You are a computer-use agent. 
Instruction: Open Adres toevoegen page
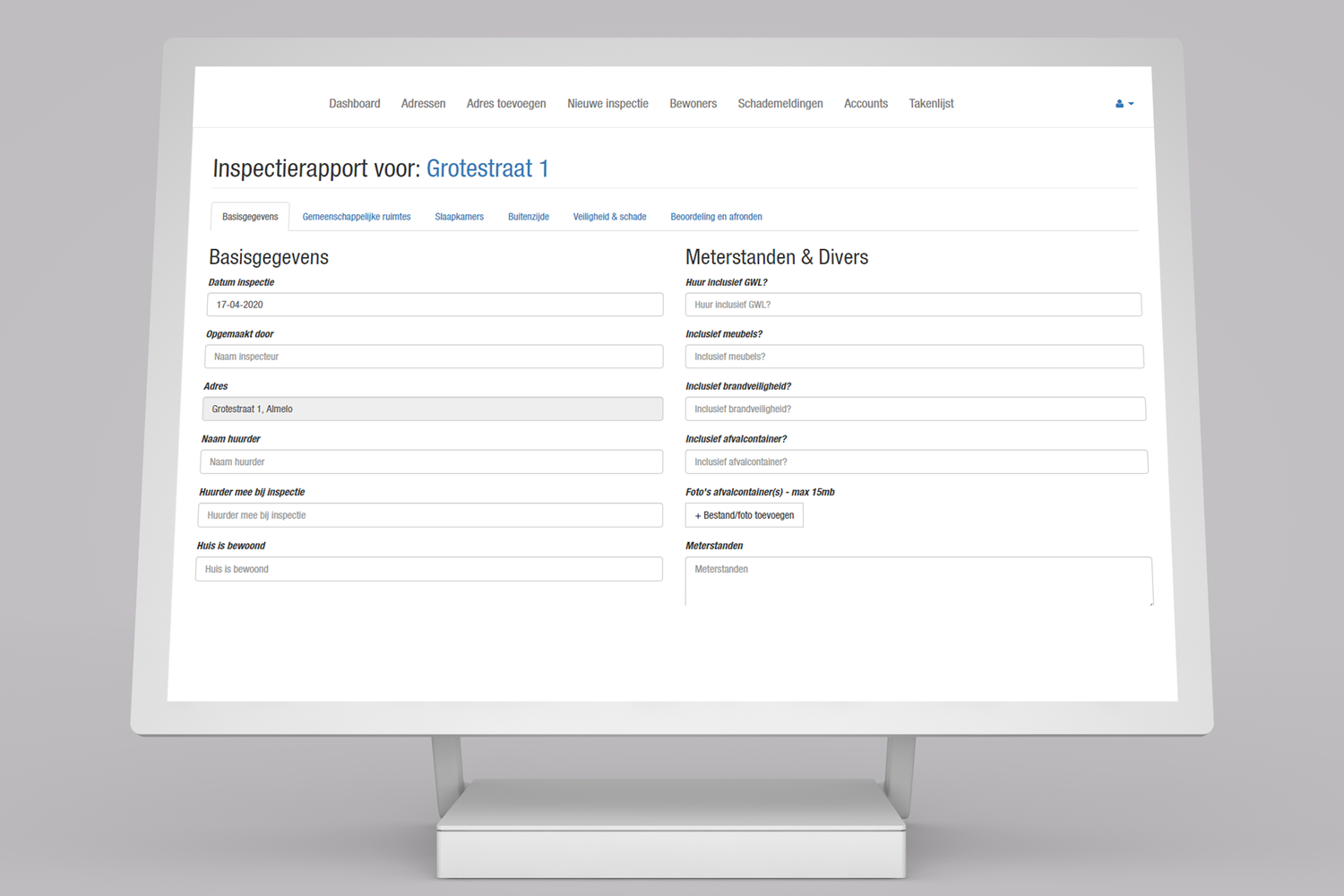(505, 104)
